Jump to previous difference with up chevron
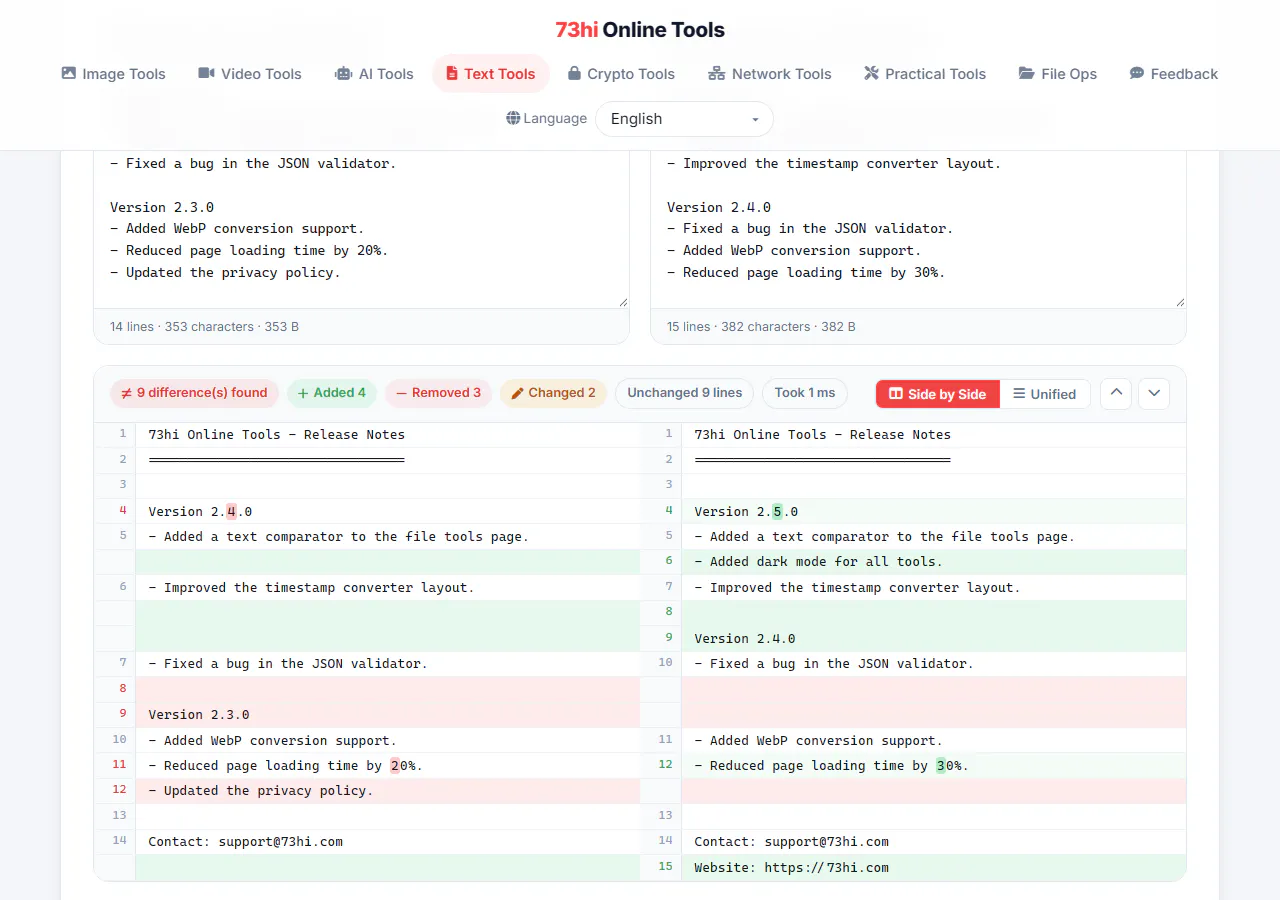This screenshot has height=900, width=1280. click(1116, 393)
